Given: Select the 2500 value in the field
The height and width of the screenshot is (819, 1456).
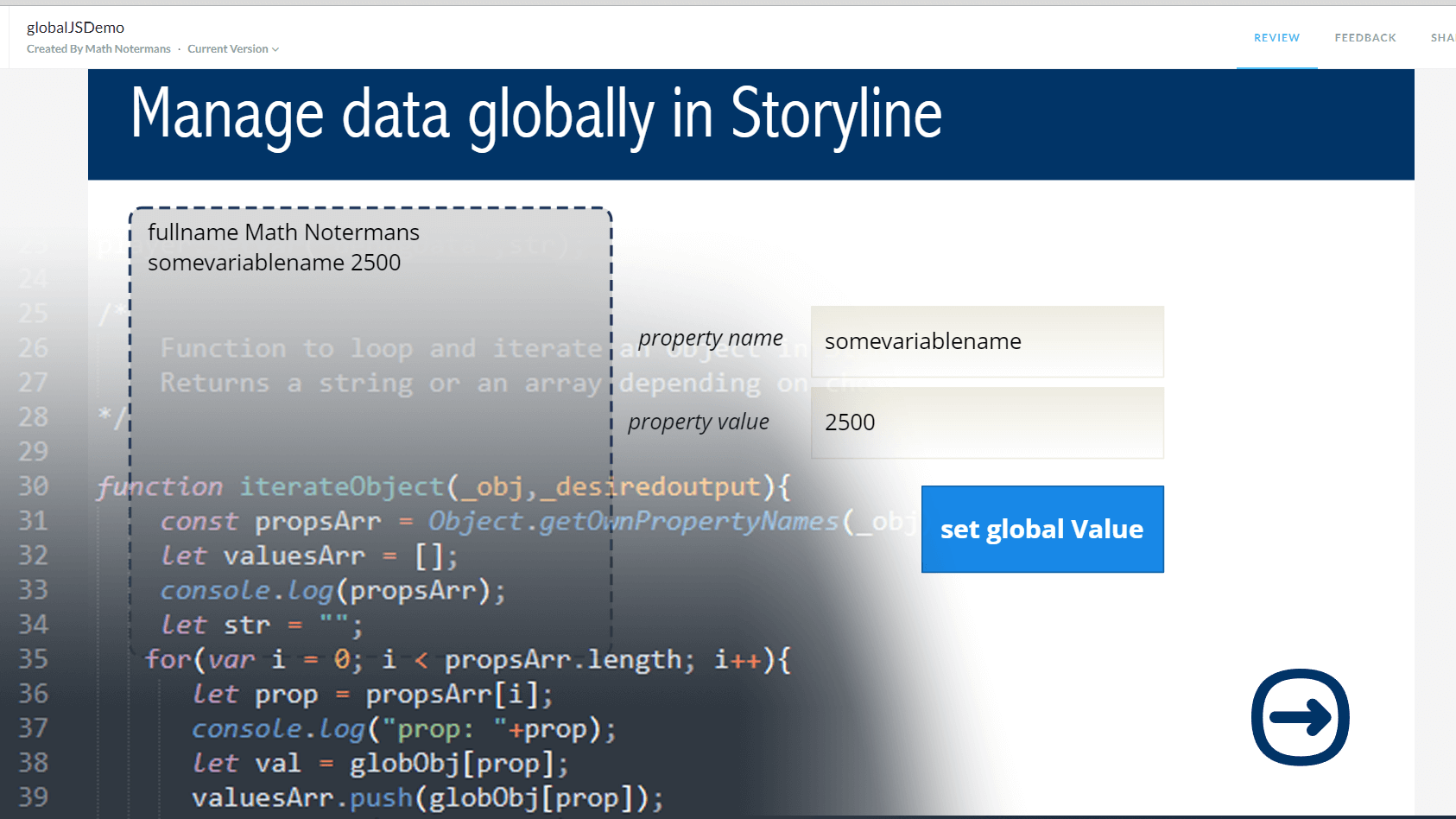Looking at the screenshot, I should pyautogui.click(x=849, y=422).
